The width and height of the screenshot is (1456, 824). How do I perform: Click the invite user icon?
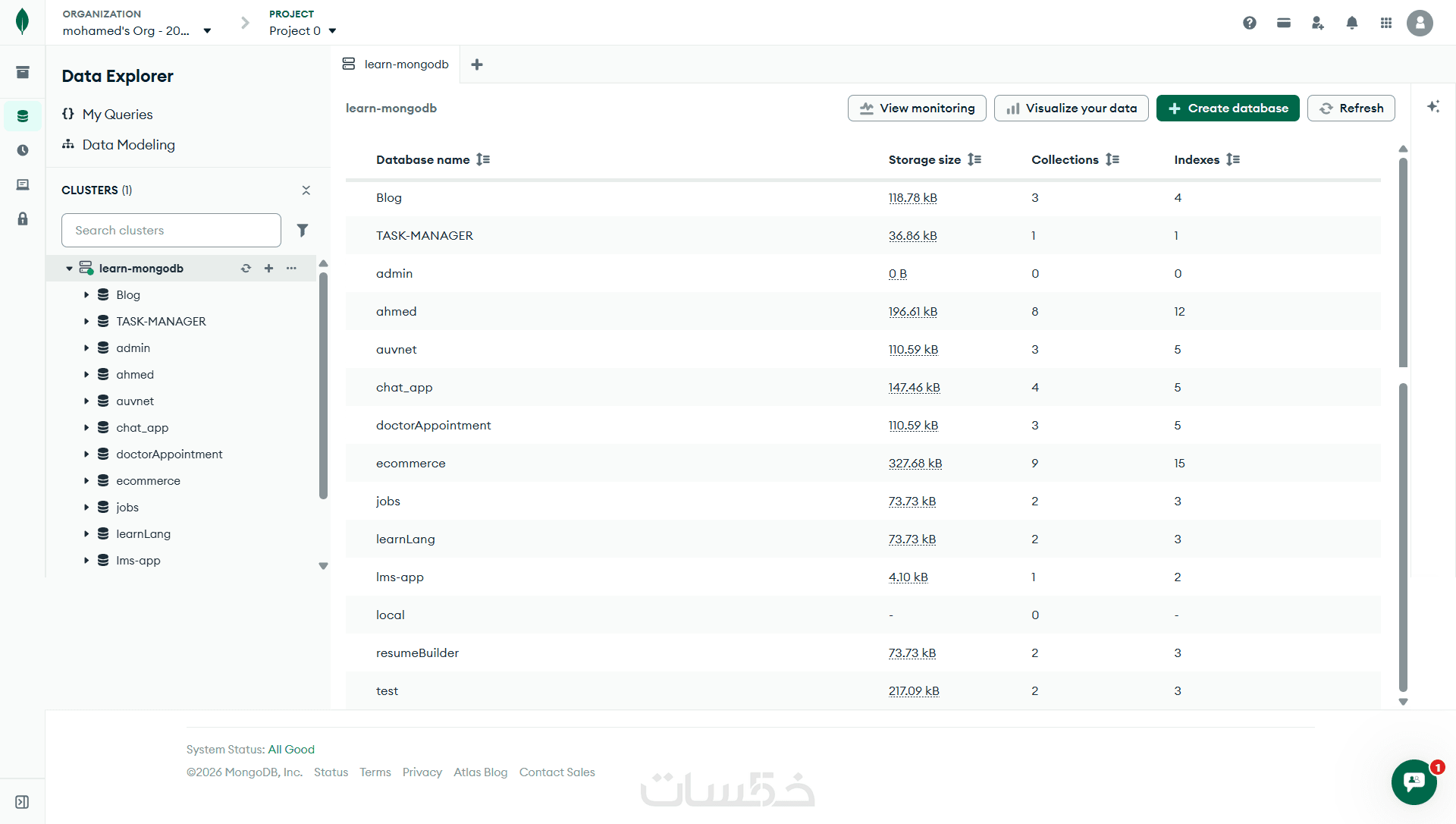click(x=1317, y=23)
